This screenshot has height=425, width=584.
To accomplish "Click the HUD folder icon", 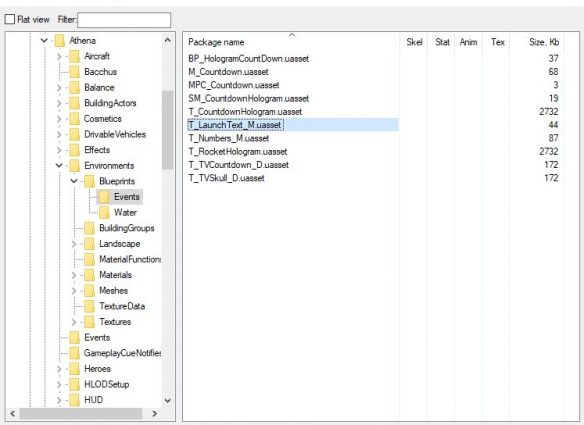I will 74,400.
